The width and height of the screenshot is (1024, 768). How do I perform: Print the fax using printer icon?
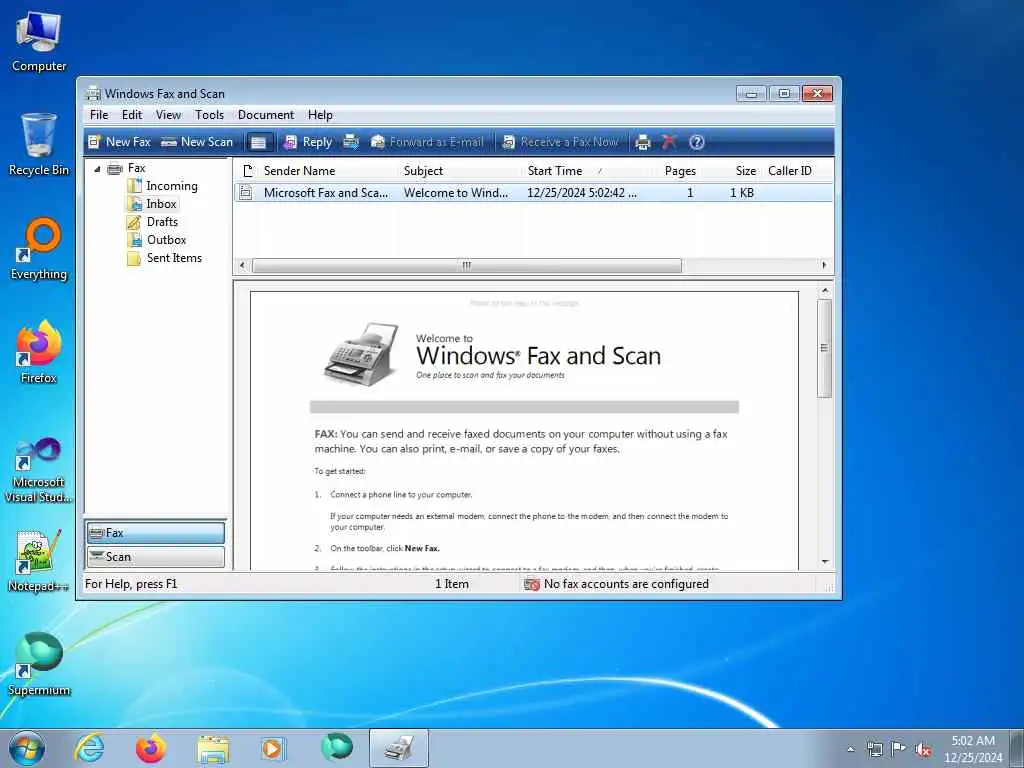(643, 142)
